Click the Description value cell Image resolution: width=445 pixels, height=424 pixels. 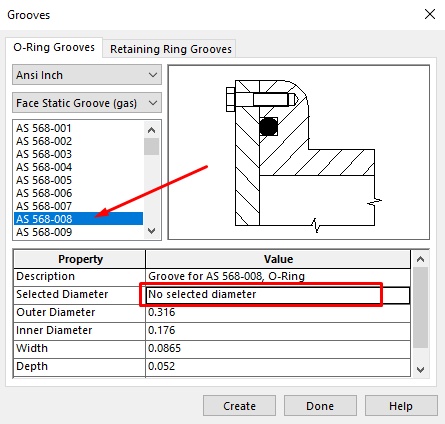[278, 277]
